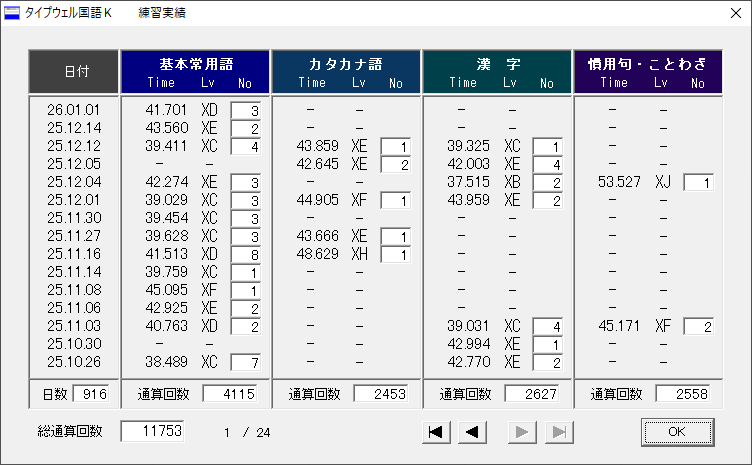Viewport: 752px width, 465px height.
Task: Click the 42.994 time in 漢字
Action: 469,344
